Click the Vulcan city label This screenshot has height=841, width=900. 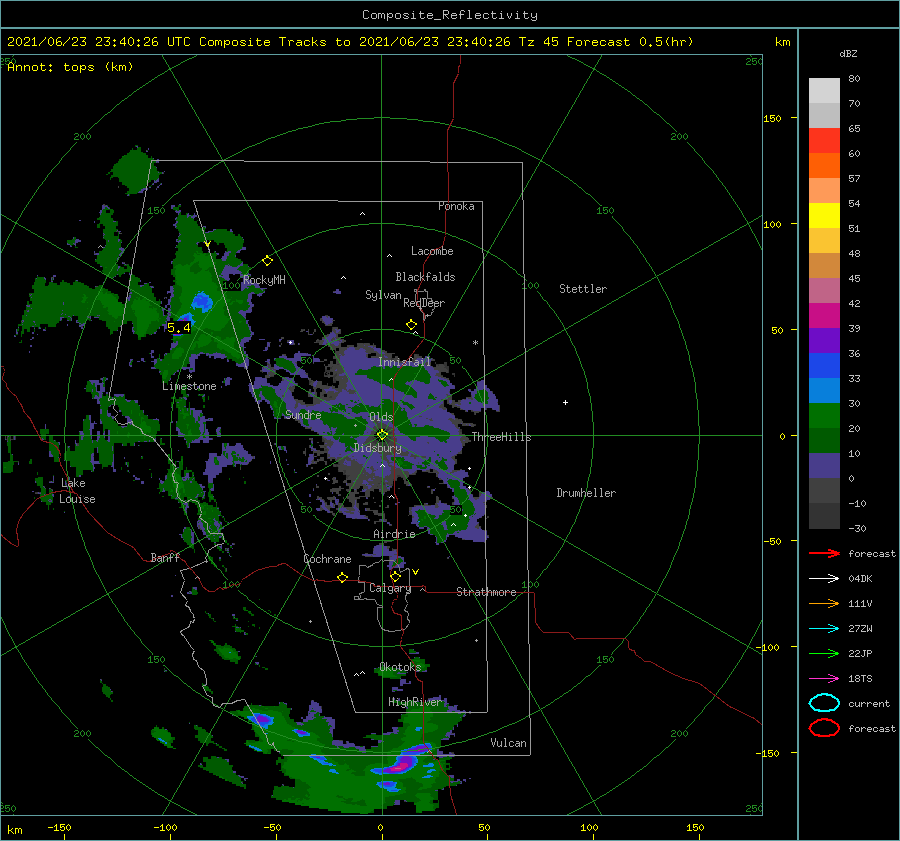(509, 743)
